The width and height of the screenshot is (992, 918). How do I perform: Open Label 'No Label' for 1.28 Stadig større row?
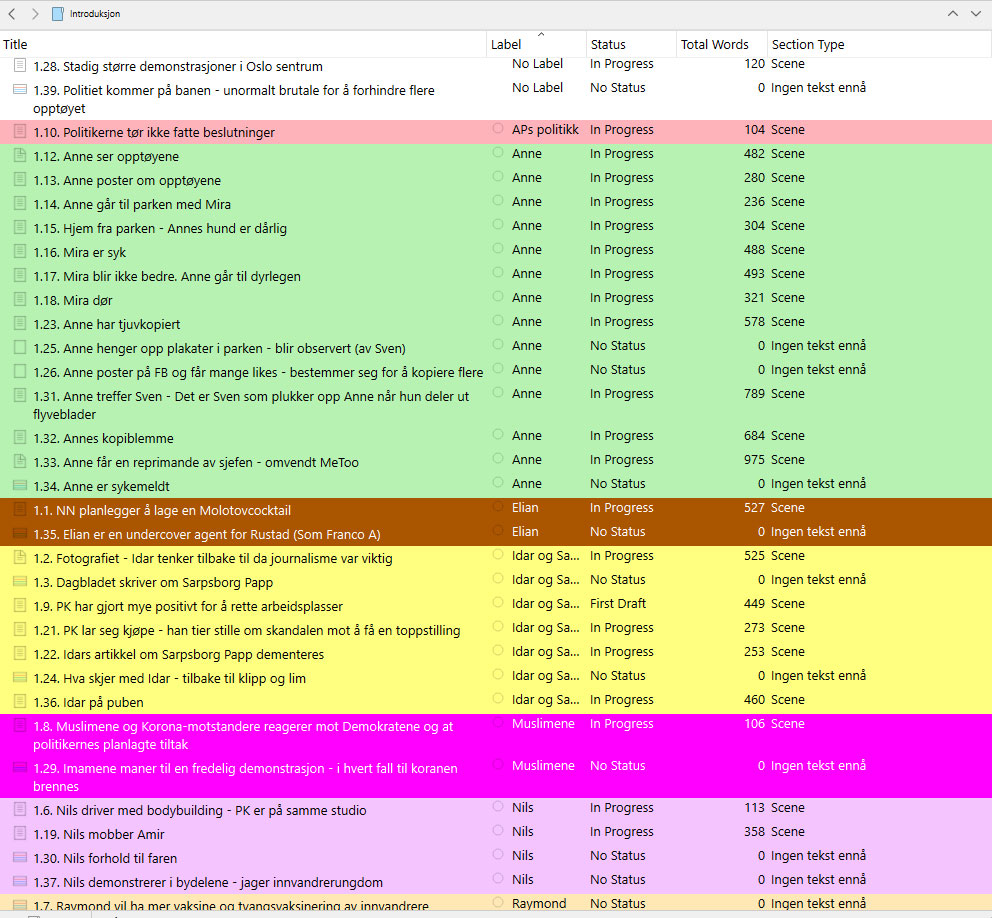pos(538,63)
